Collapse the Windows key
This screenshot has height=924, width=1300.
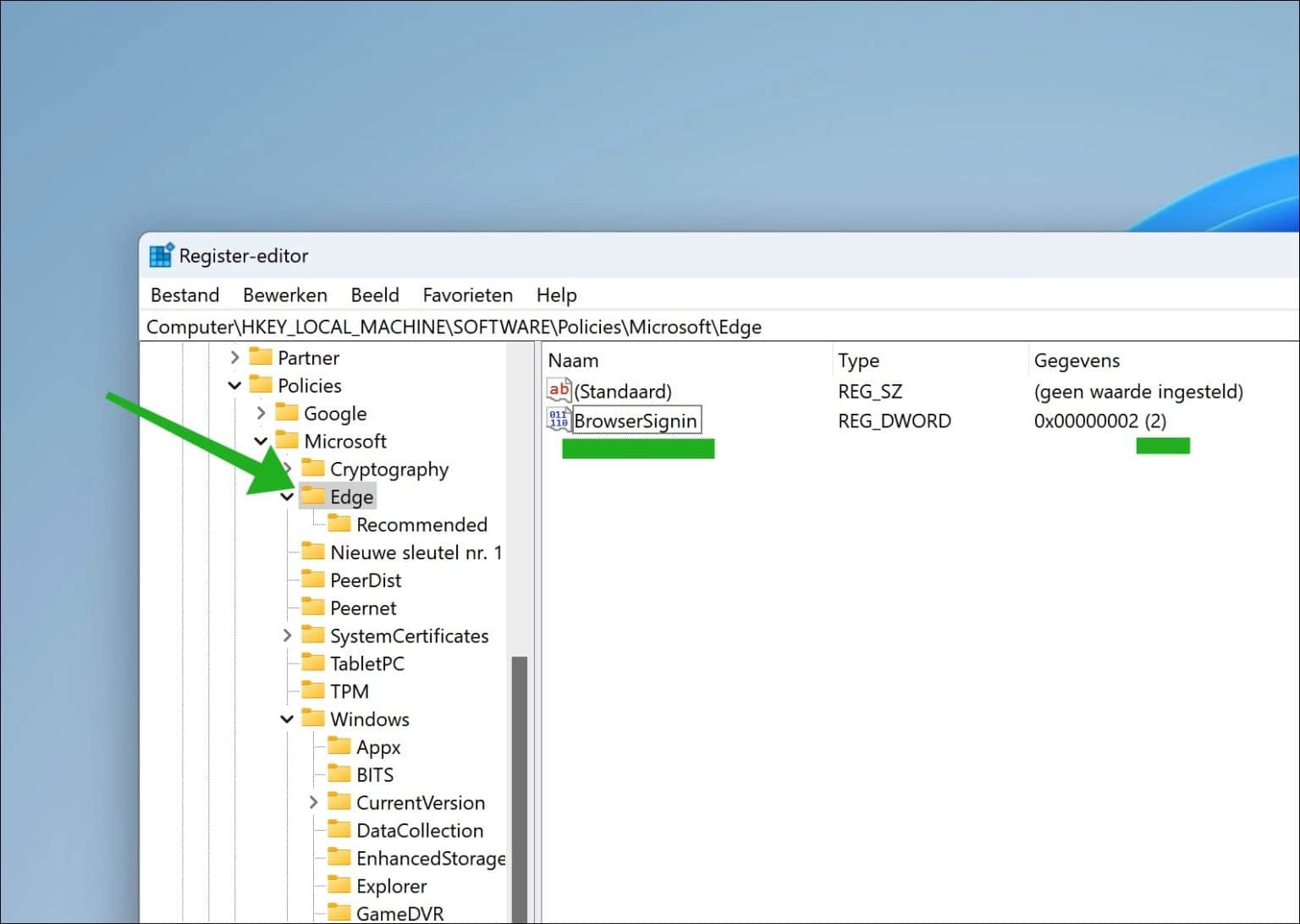pyautogui.click(x=287, y=719)
